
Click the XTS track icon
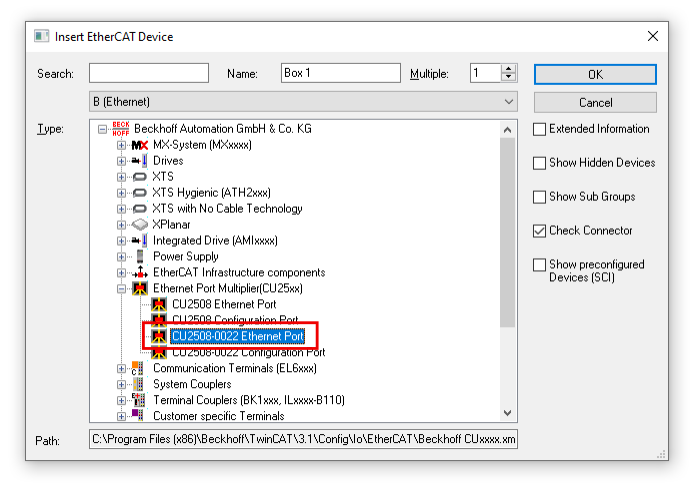click(x=140, y=177)
